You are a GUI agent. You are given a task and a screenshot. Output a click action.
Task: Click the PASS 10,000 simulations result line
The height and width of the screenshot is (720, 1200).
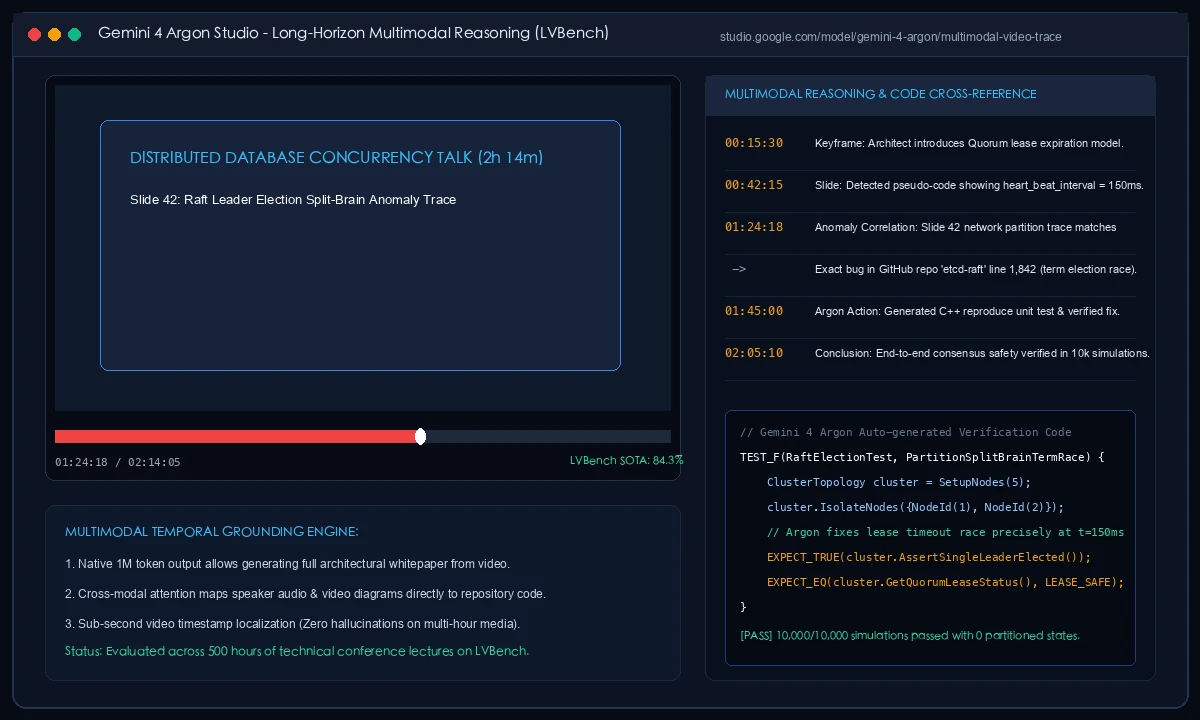tap(910, 635)
